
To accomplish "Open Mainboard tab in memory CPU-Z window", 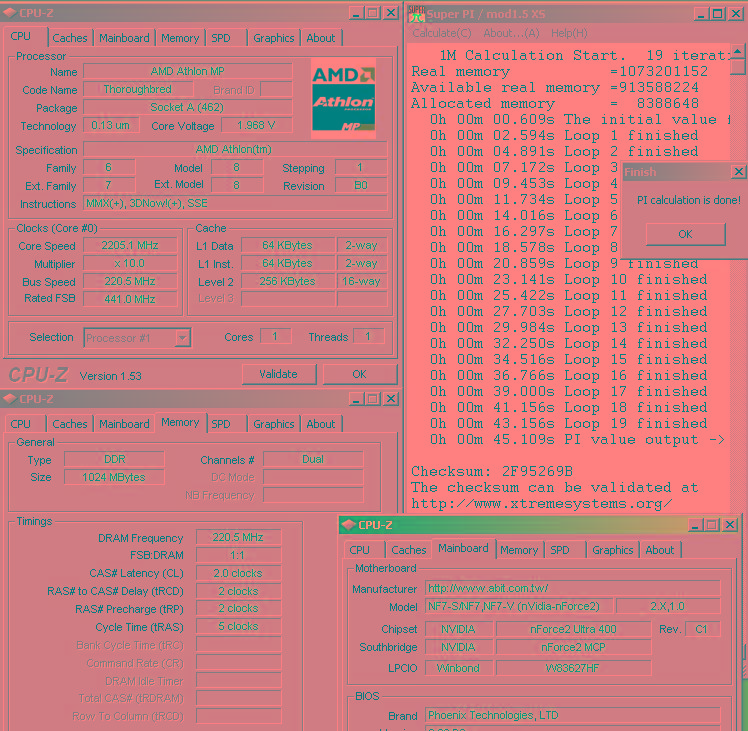I will pos(124,424).
